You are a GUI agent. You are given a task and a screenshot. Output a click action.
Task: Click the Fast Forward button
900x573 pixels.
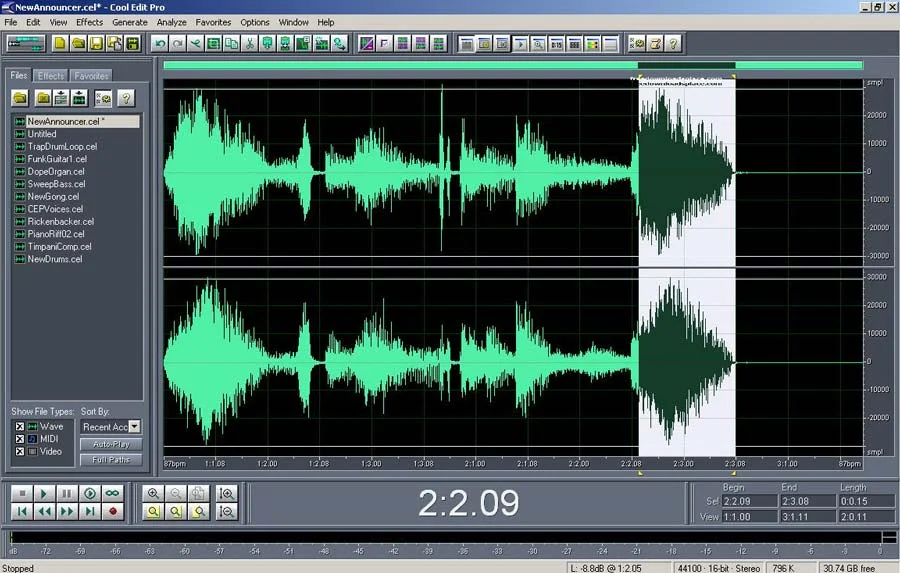pos(67,512)
